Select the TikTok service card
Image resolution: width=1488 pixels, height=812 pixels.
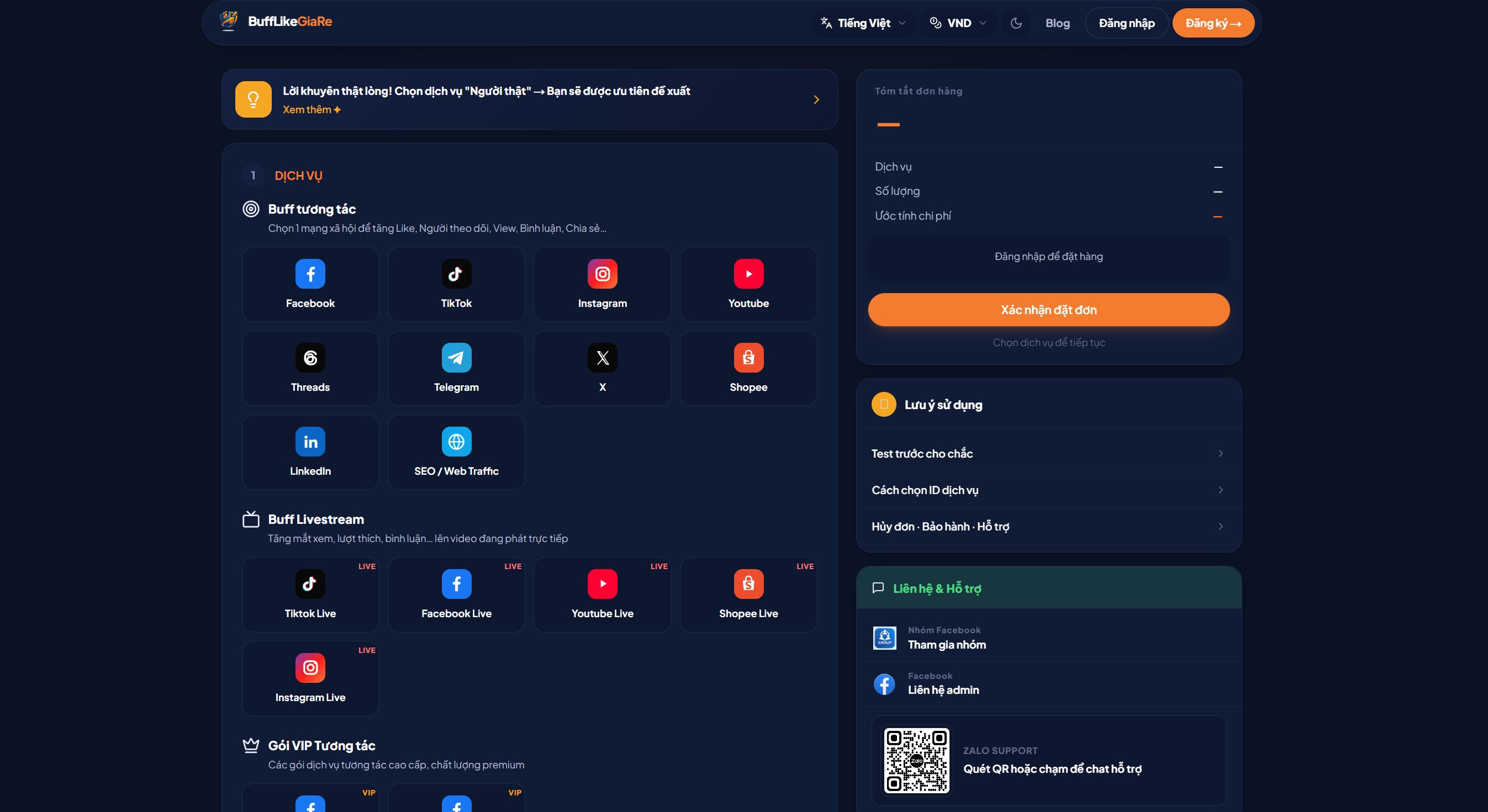click(456, 284)
